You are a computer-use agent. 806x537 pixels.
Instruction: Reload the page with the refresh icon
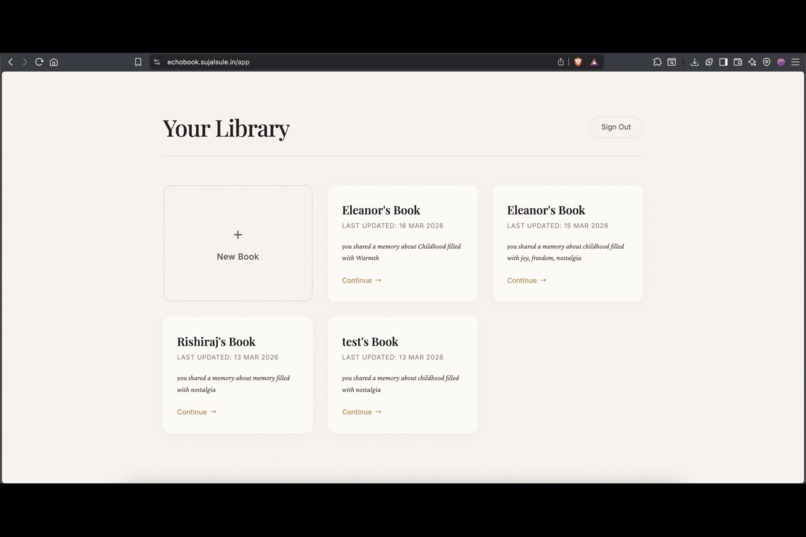pyautogui.click(x=39, y=62)
